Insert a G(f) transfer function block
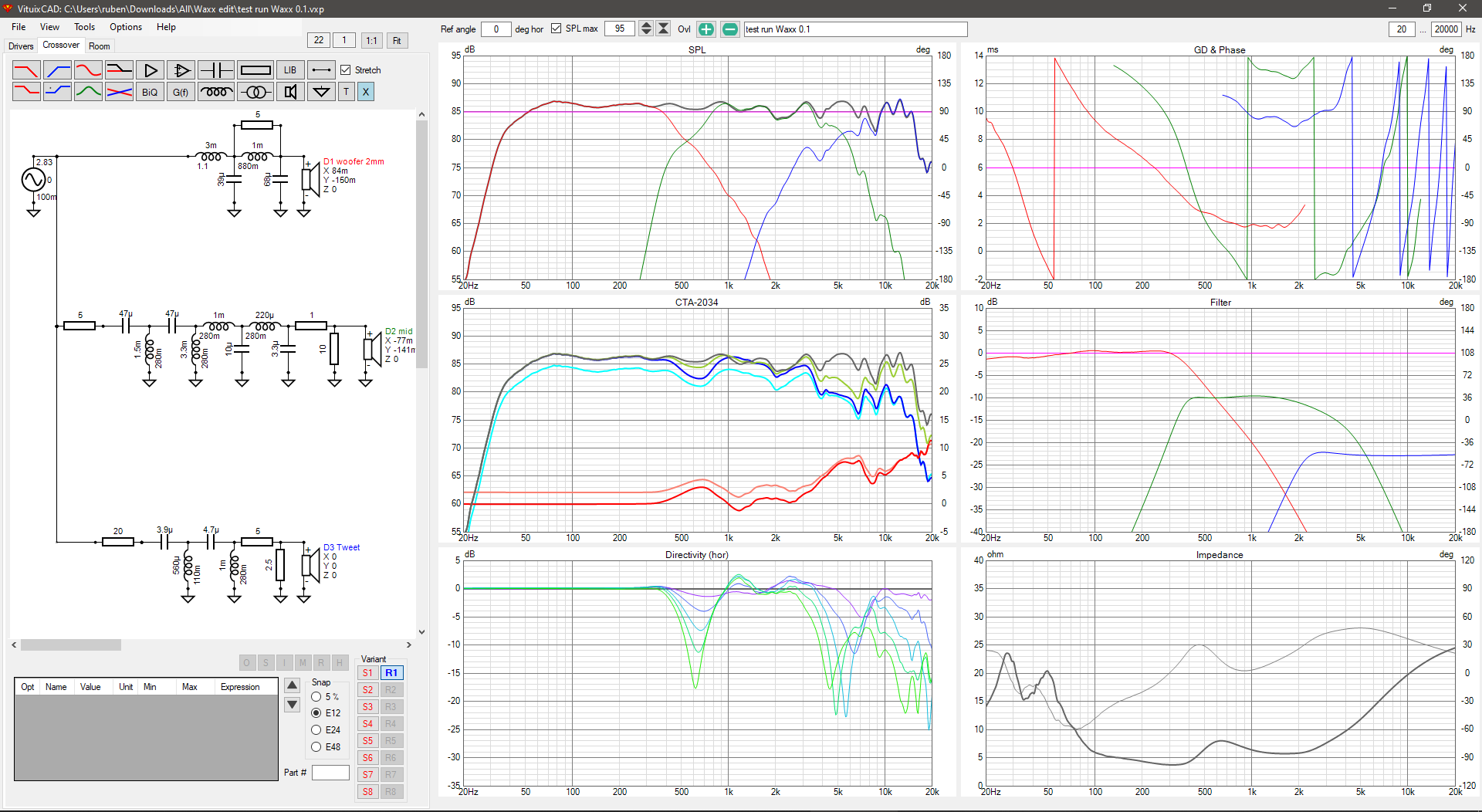Viewport: 1482px width, 812px height. coord(181,92)
